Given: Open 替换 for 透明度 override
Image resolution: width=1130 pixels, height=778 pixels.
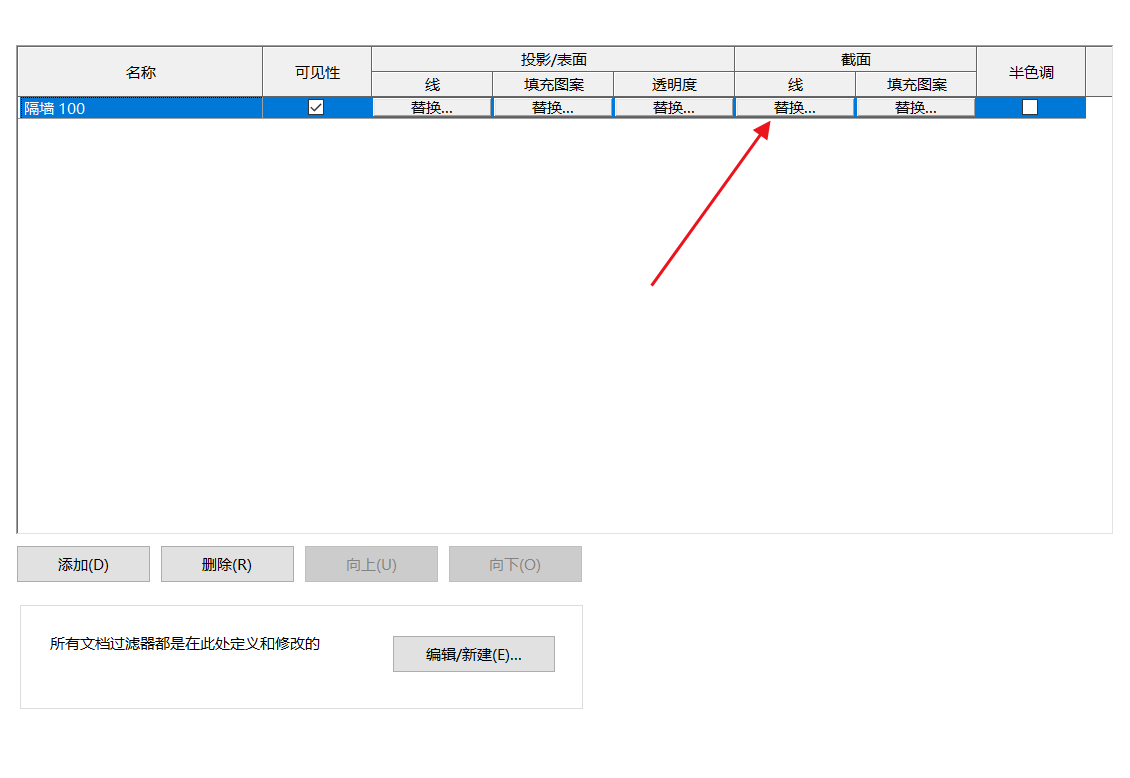Looking at the screenshot, I should click(x=674, y=108).
